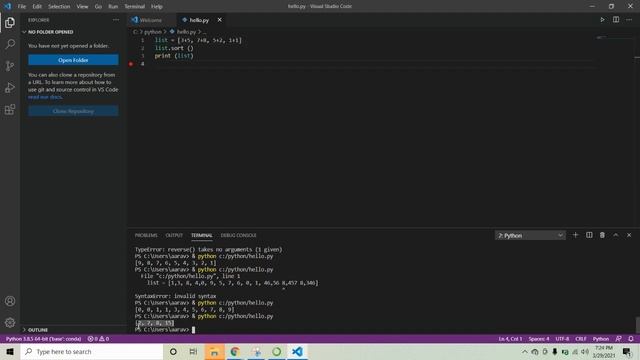
Task: Open the Search view in activity bar
Action: pyautogui.click(x=10, y=44)
